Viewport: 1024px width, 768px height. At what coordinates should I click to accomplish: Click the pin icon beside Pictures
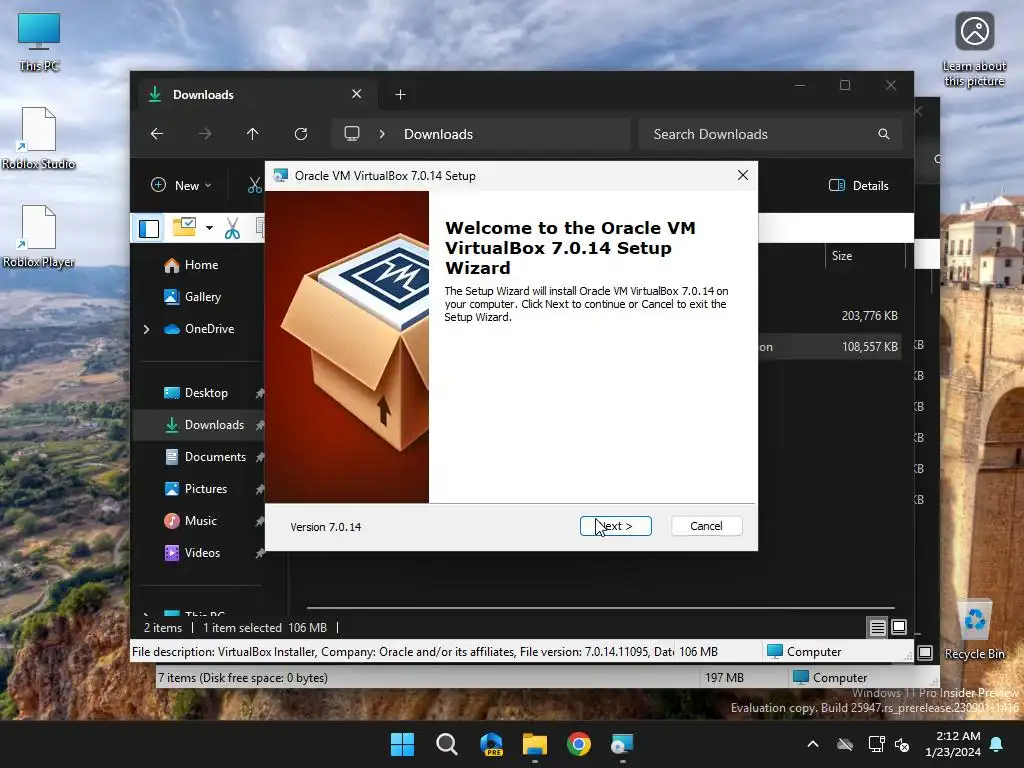coord(259,489)
